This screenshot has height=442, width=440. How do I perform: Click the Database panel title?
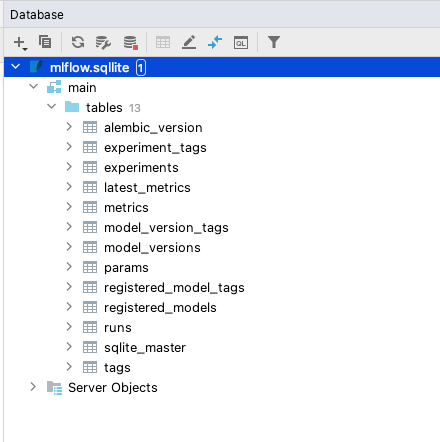37,15
